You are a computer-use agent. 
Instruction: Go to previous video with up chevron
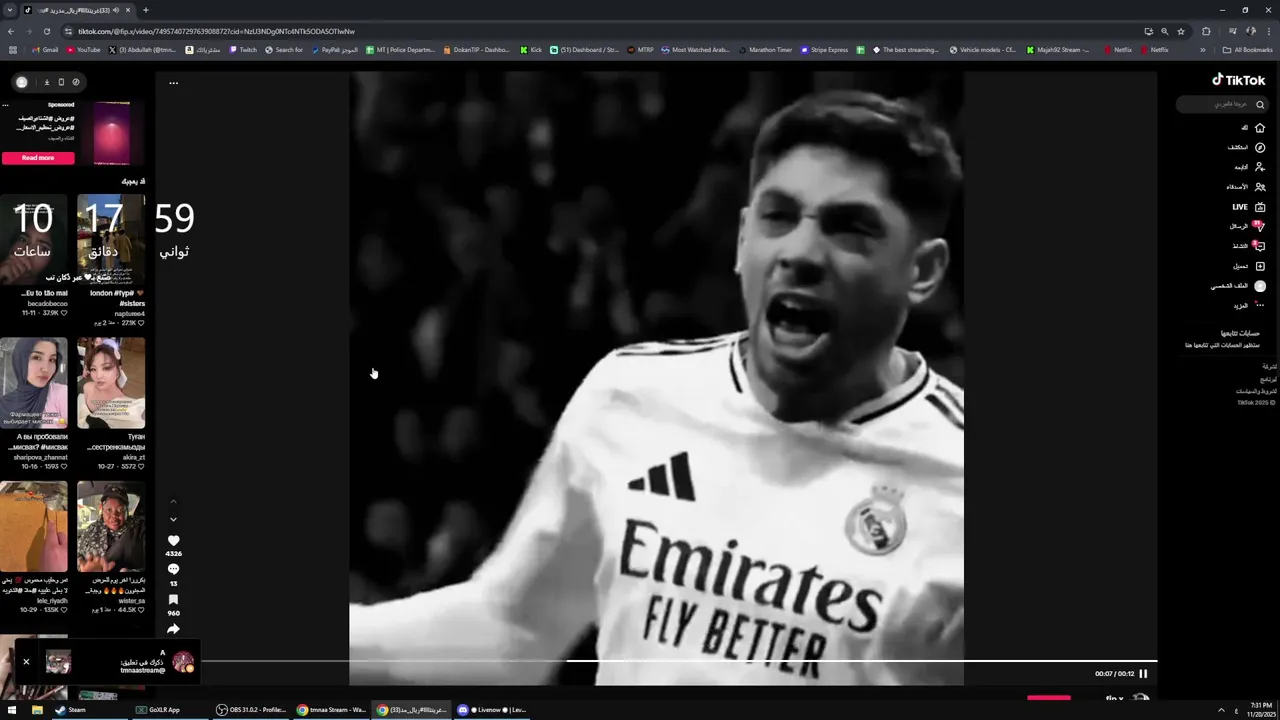[173, 501]
